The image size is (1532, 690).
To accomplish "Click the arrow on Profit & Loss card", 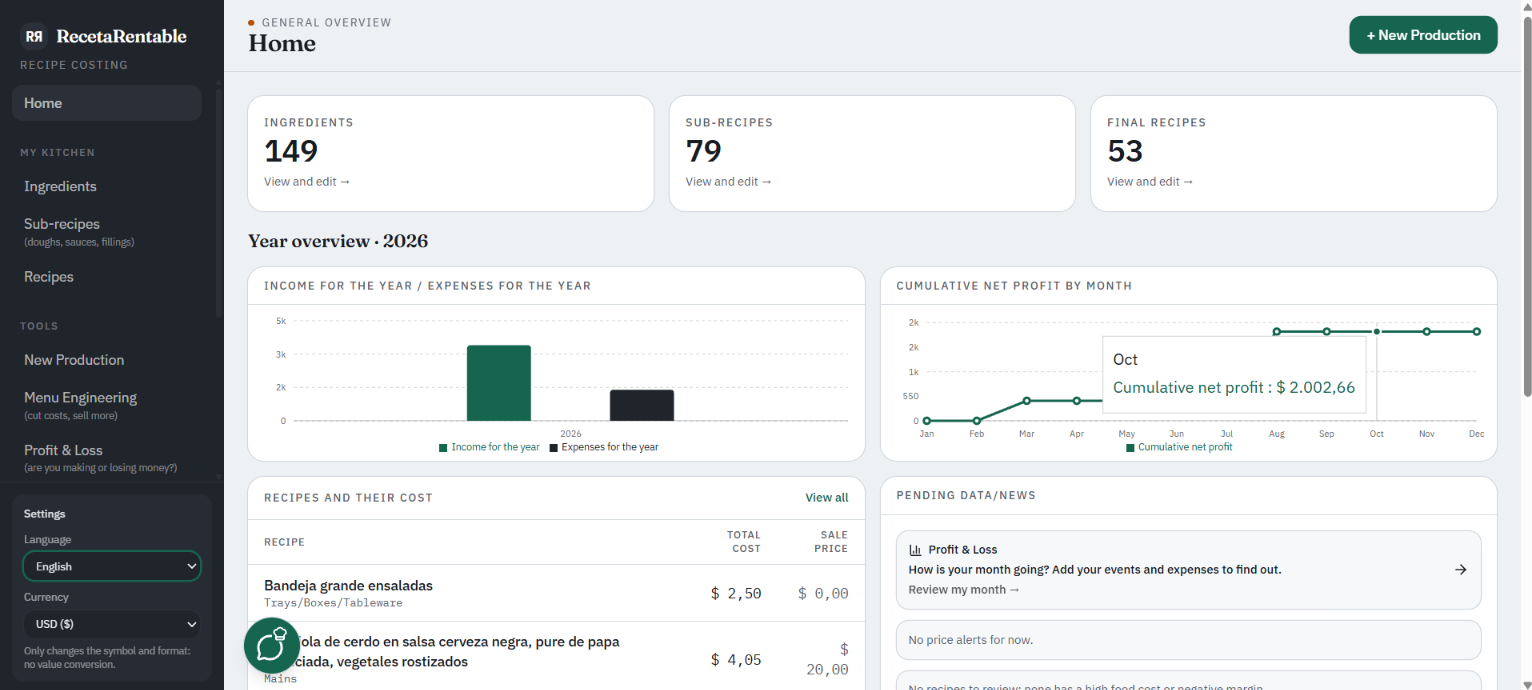I will 1460,569.
